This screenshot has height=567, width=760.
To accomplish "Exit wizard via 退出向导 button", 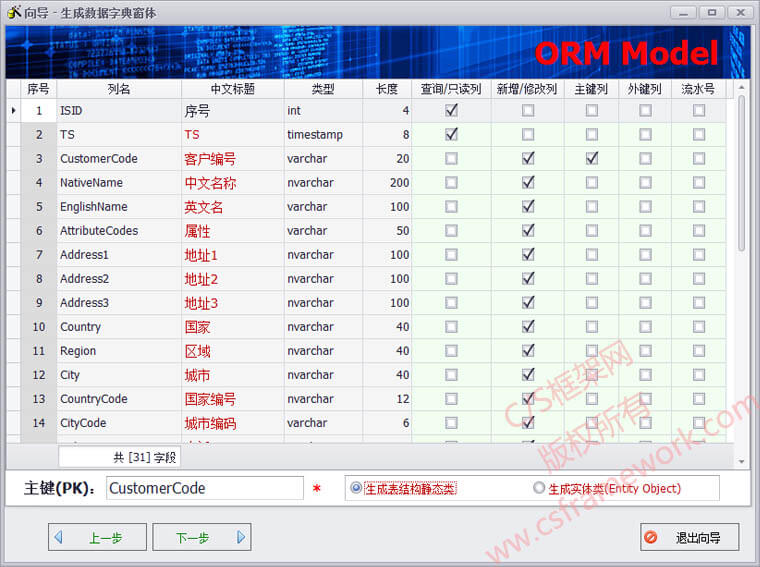I will (690, 537).
